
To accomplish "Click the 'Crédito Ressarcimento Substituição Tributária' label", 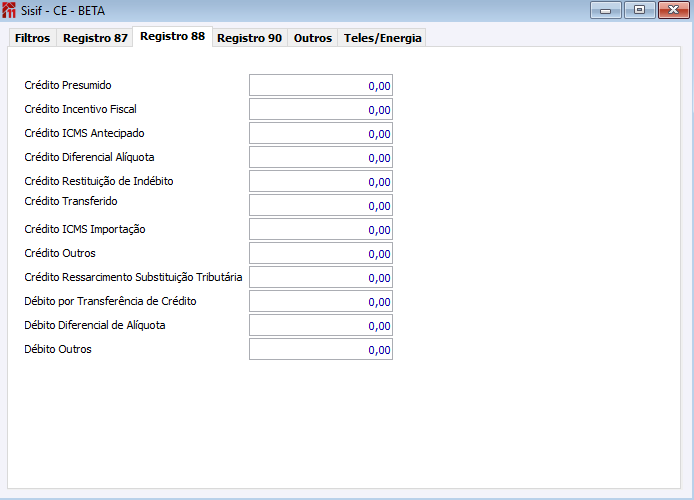I will tap(133, 277).
